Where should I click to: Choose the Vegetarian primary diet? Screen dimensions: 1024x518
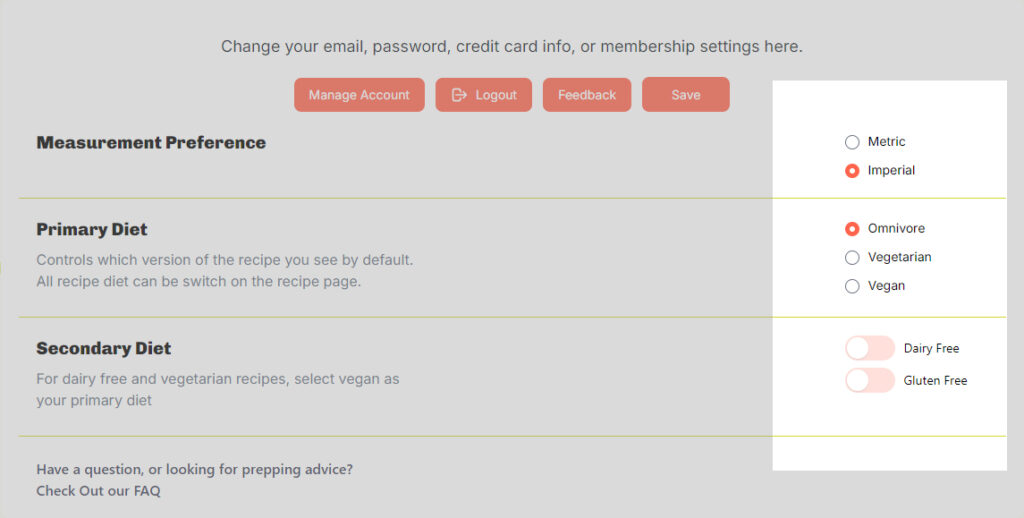click(x=852, y=257)
